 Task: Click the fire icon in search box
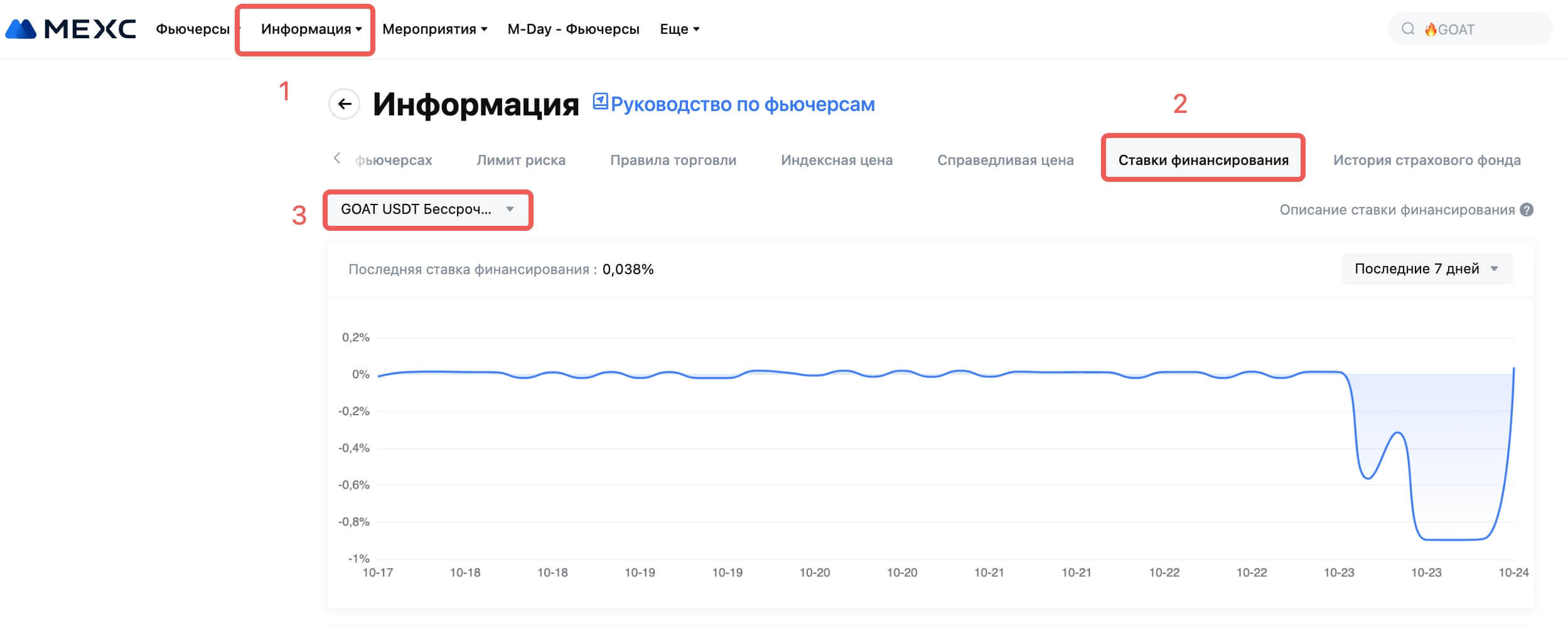click(x=1431, y=29)
